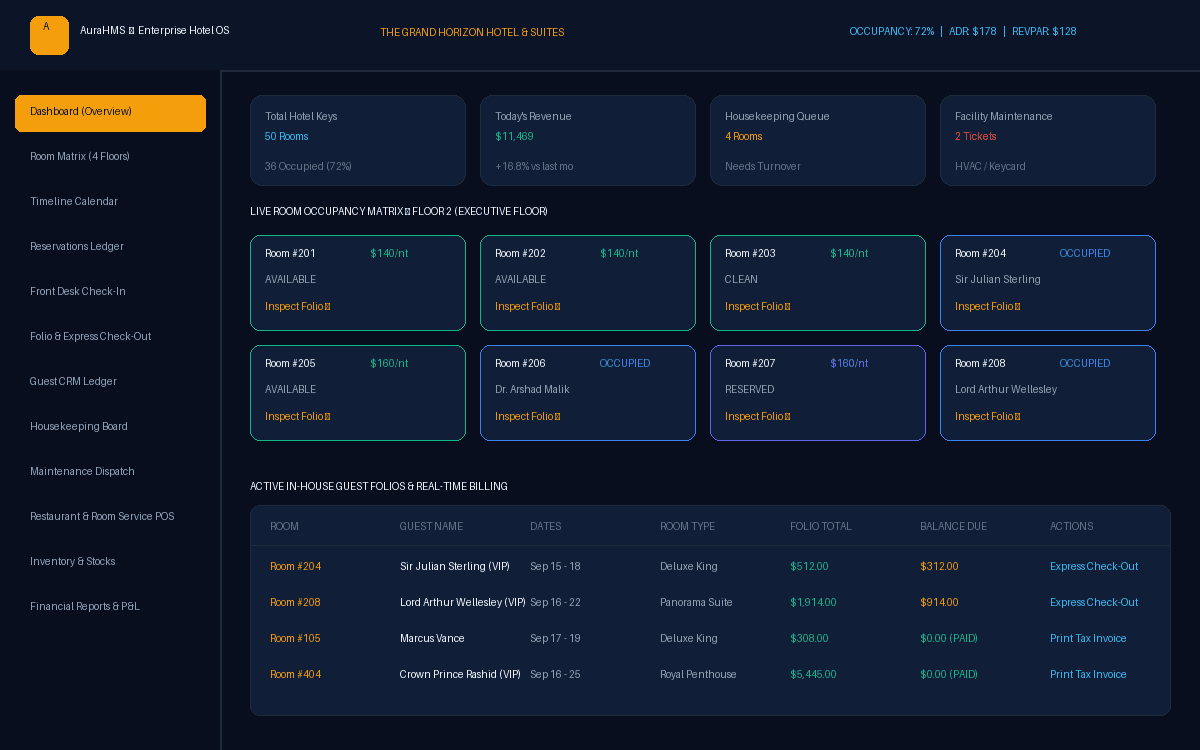Click the OCCUPANCY: 72% header stat
This screenshot has width=1200, height=750.
[892, 32]
